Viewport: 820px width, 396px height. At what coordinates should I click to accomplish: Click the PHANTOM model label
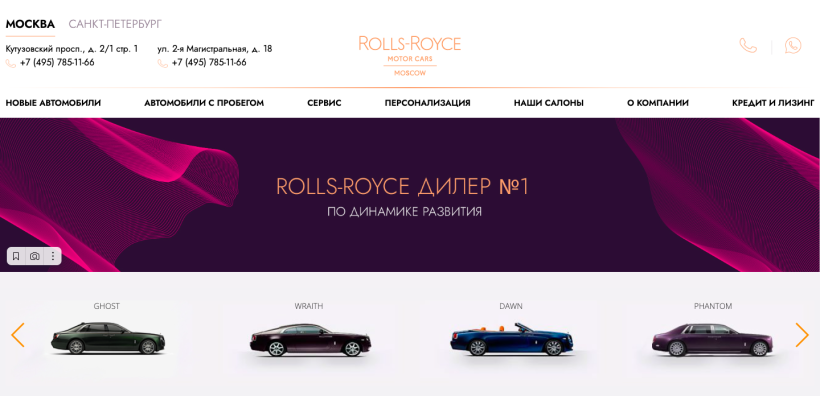[x=713, y=306]
